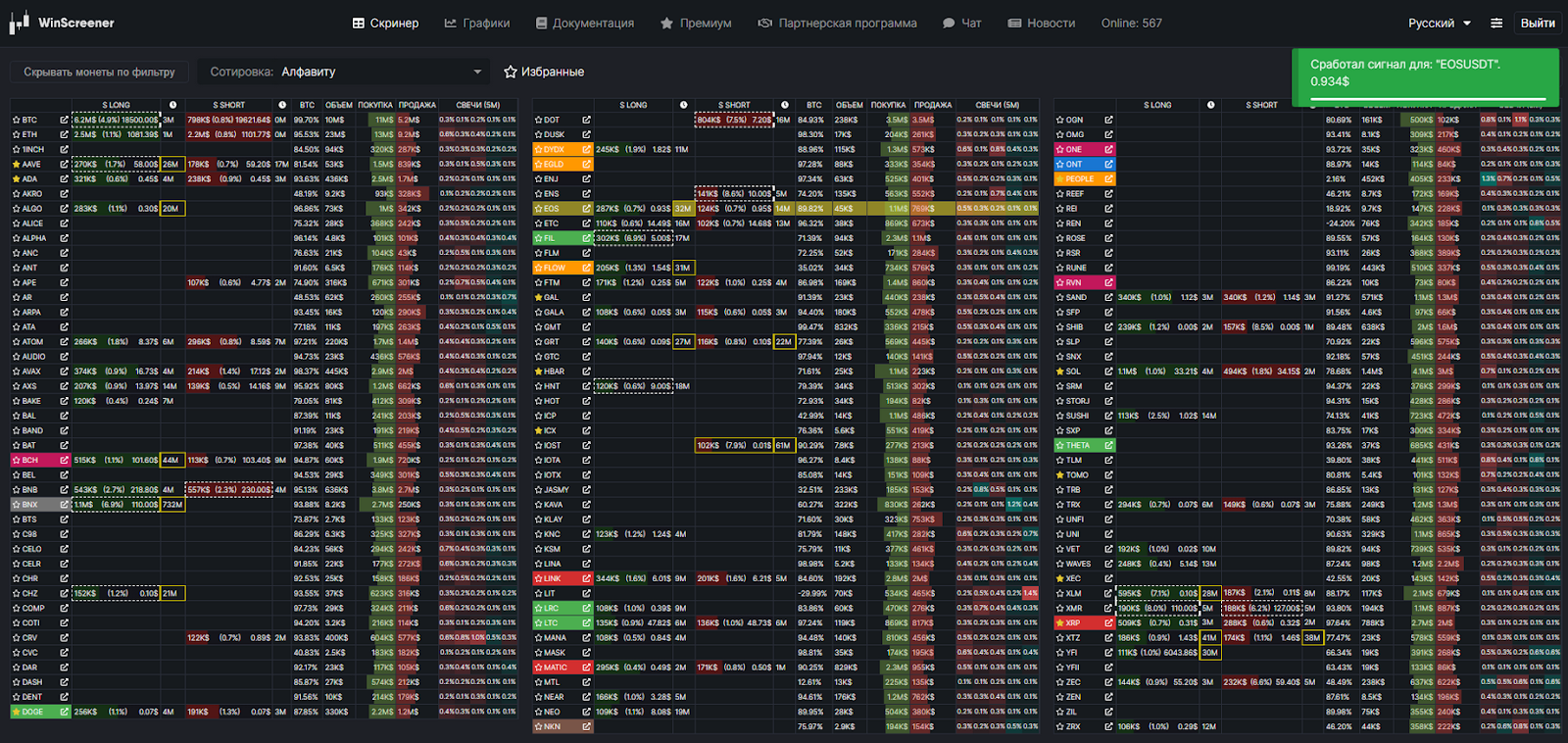
Task: Toggle favorite star for OMG
Action: pyautogui.click(x=1060, y=135)
